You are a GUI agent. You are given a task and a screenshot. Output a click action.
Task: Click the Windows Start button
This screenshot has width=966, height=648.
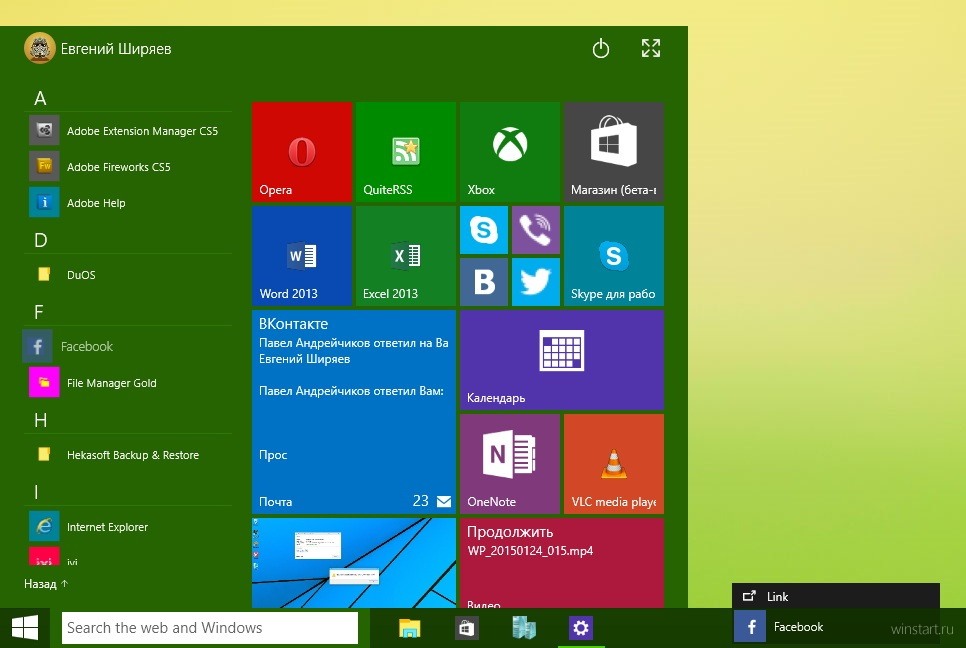pyautogui.click(x=25, y=628)
